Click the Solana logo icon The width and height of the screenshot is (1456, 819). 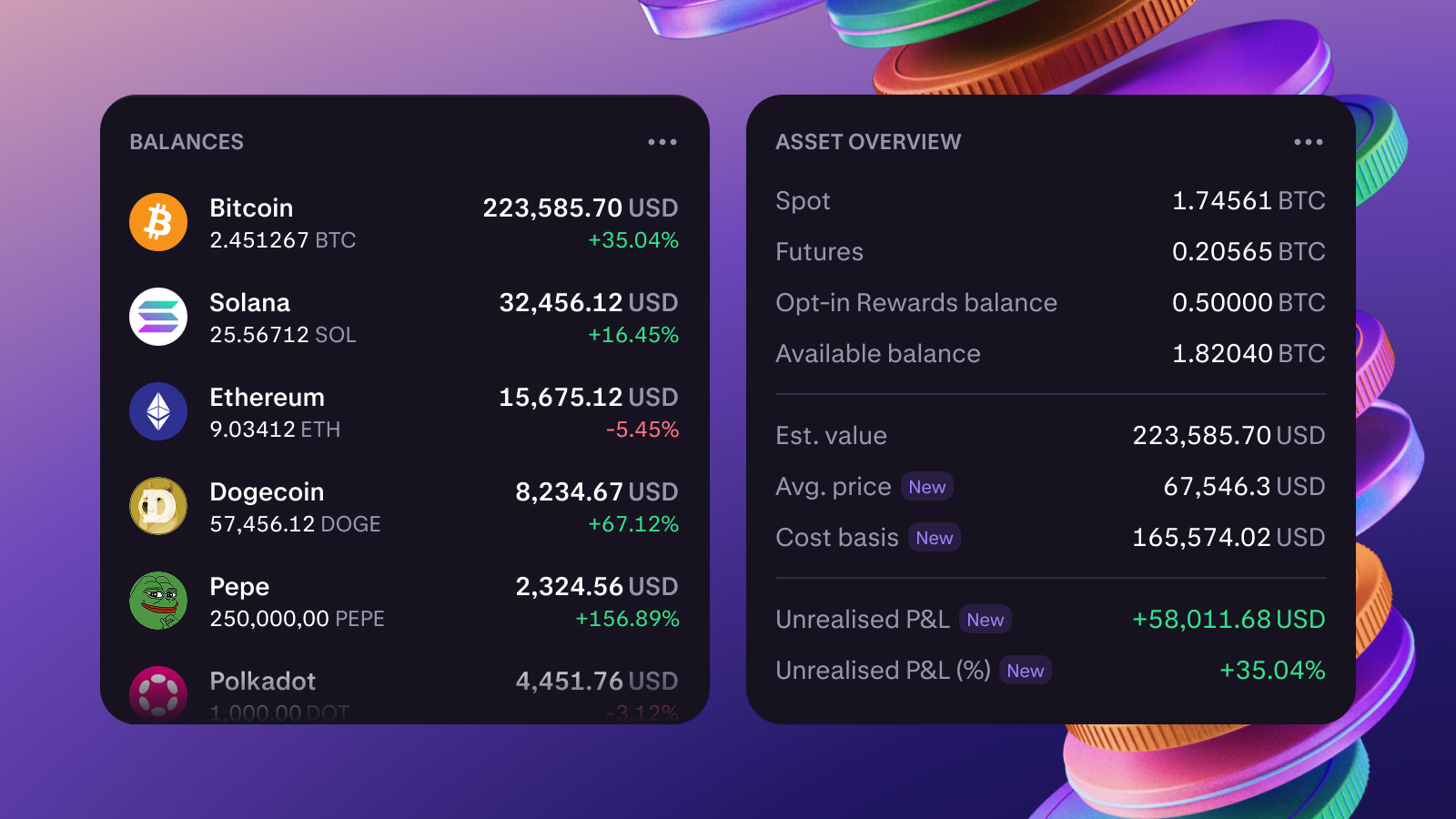[x=158, y=317]
